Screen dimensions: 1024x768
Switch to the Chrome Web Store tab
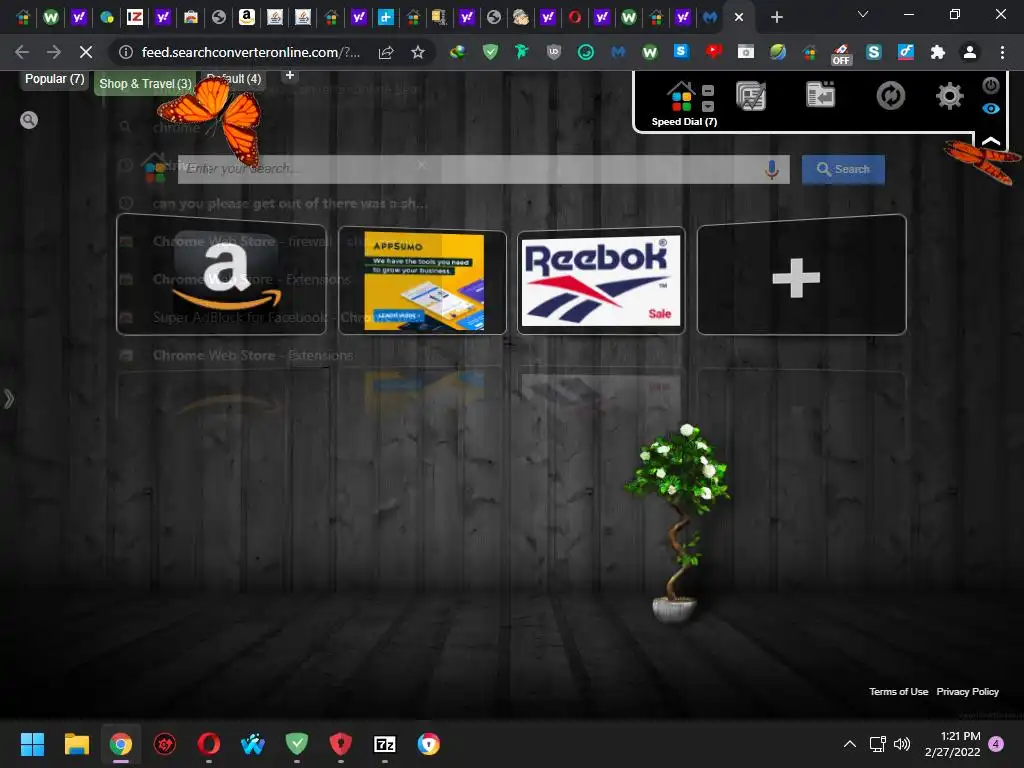(191, 17)
